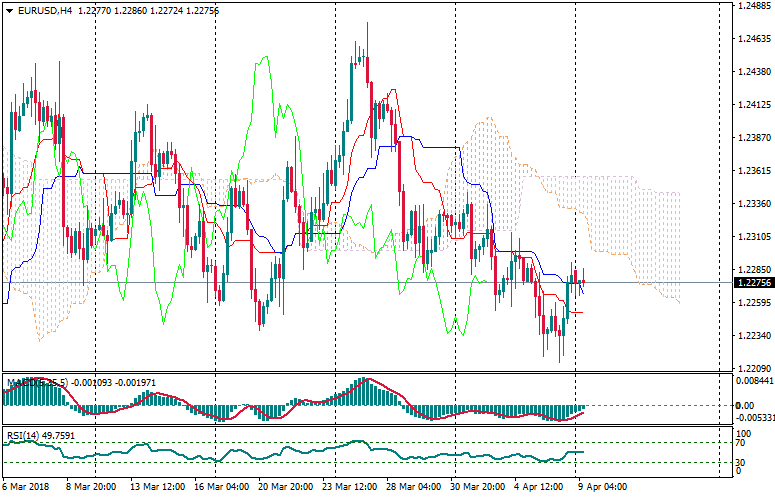Click the 6 Mar 2018 date label
Viewport: 775px width, 498px height.
pos(26,487)
